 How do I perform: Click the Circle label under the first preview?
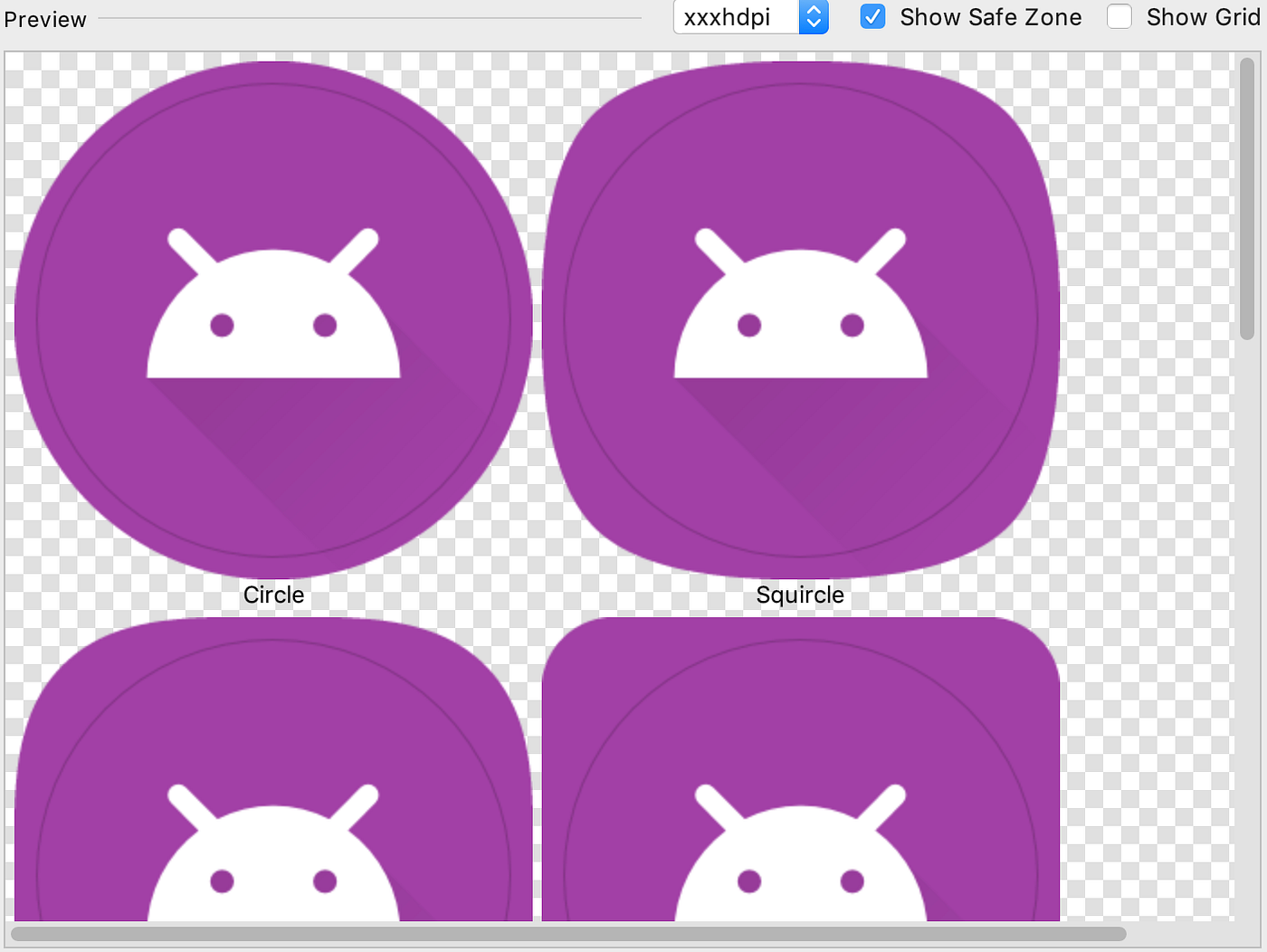(x=273, y=595)
